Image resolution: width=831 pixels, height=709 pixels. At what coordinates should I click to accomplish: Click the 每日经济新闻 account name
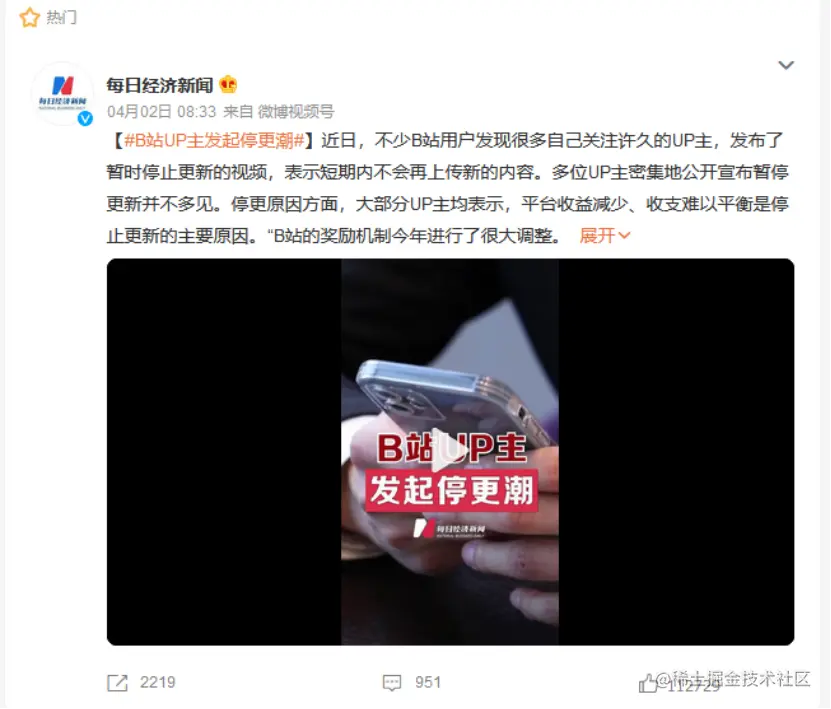pyautogui.click(x=160, y=85)
